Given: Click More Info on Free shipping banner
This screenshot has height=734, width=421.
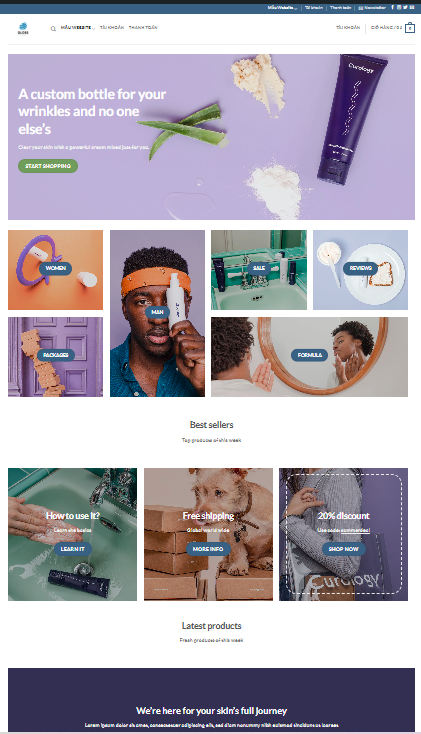Looking at the screenshot, I should point(208,549).
